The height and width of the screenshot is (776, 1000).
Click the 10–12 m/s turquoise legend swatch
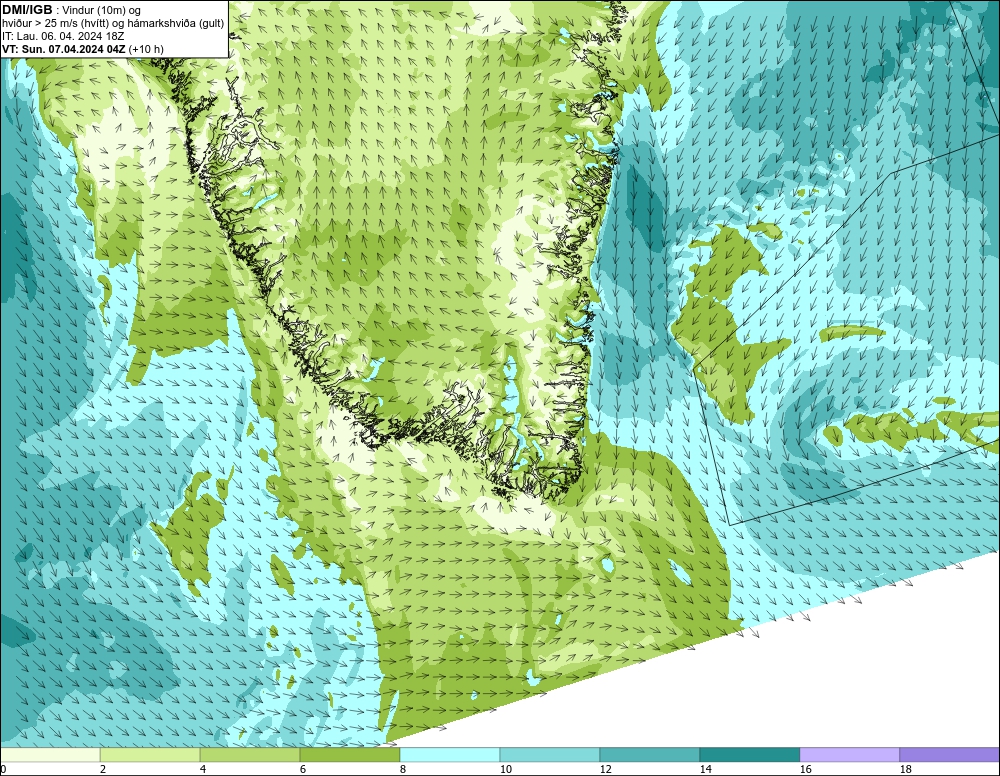tap(550, 755)
